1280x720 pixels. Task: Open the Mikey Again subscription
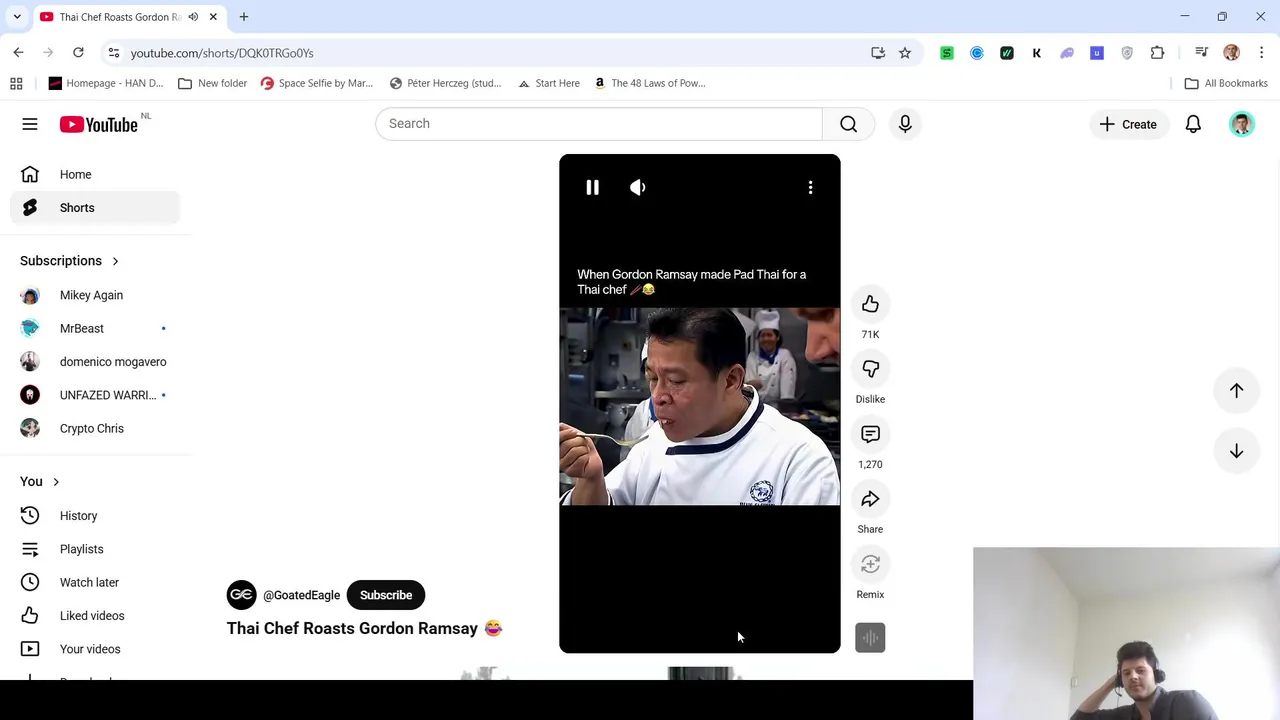coord(96,295)
